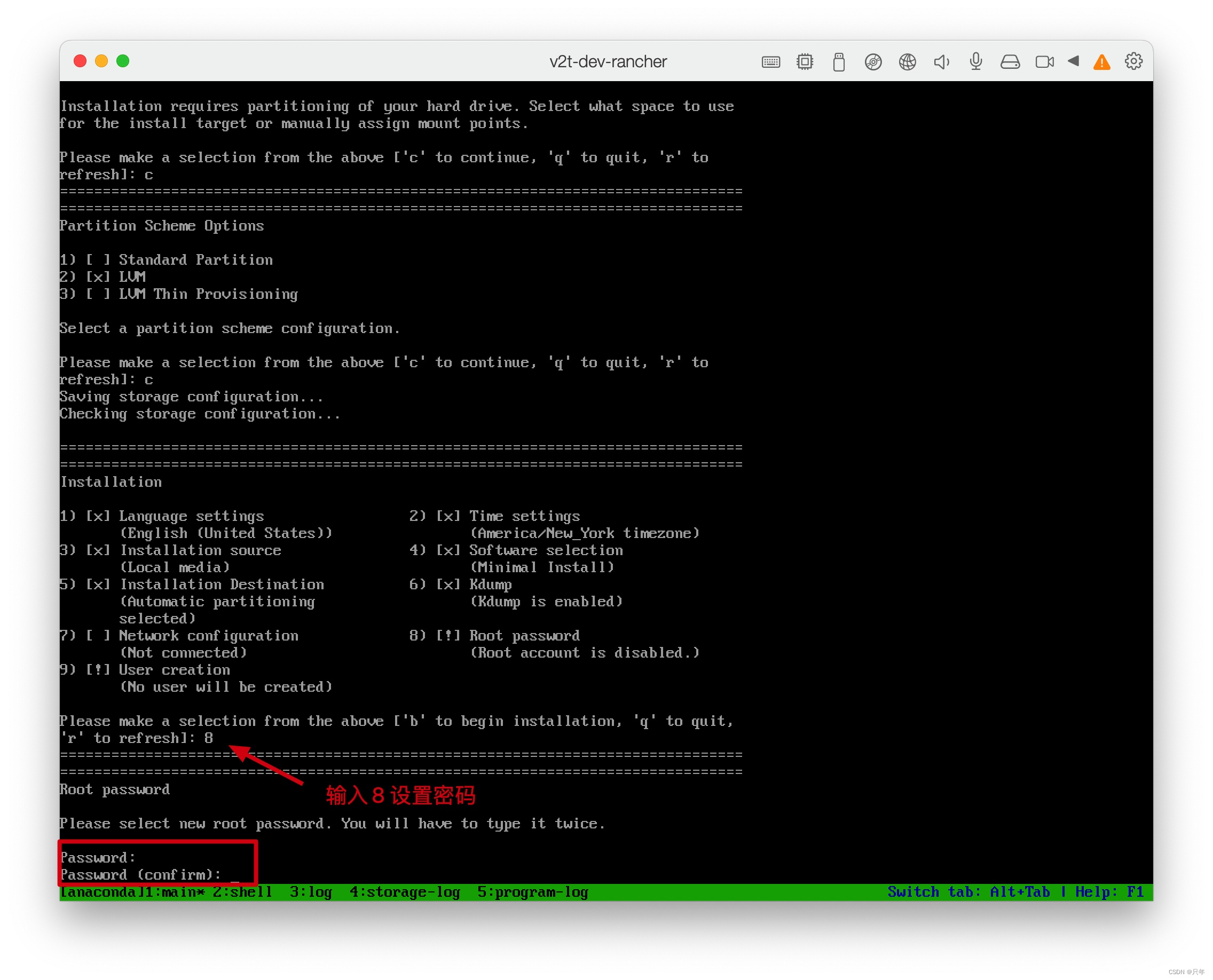Open the hard disk icon
This screenshot has width=1213, height=980.
tap(1010, 61)
